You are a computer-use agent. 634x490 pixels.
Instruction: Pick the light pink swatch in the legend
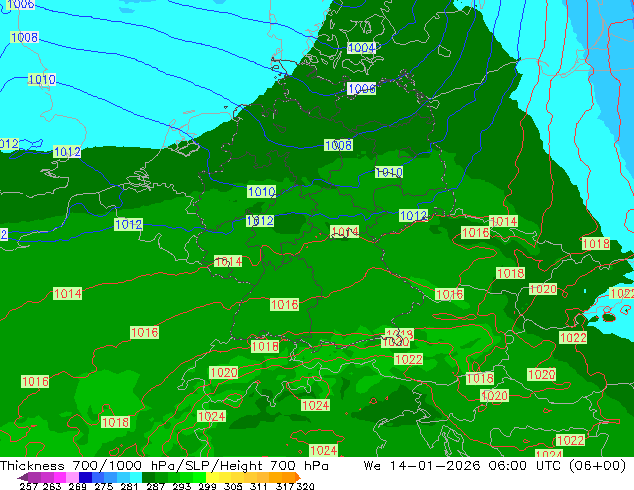click(72, 477)
